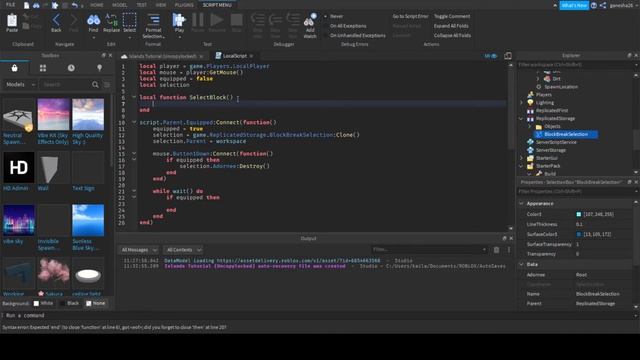Open the username account dropdown

(x=624, y=5)
